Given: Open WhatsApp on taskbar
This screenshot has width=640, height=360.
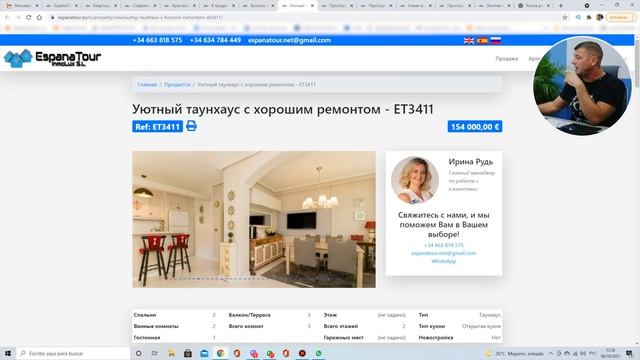Looking at the screenshot, I should coord(318,353).
